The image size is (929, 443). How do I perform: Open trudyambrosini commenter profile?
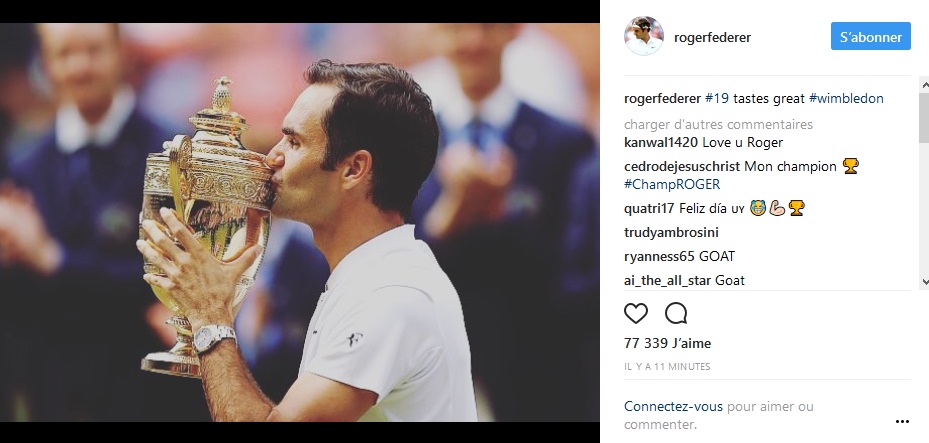[x=671, y=233]
